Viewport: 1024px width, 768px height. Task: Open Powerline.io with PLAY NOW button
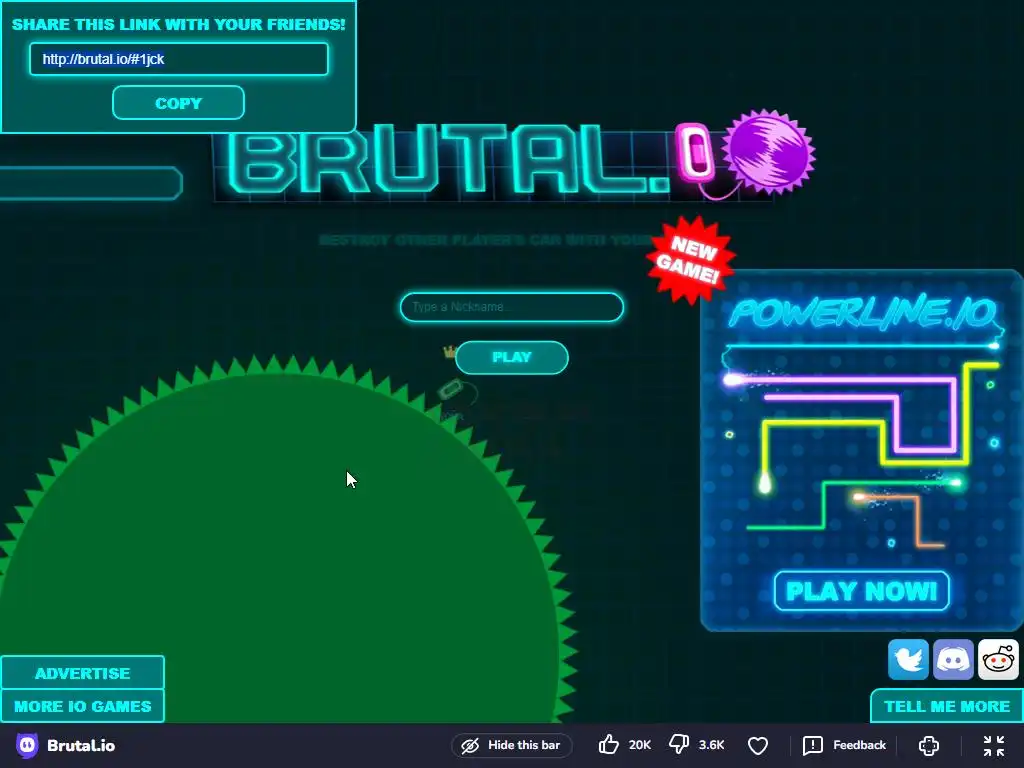861,591
